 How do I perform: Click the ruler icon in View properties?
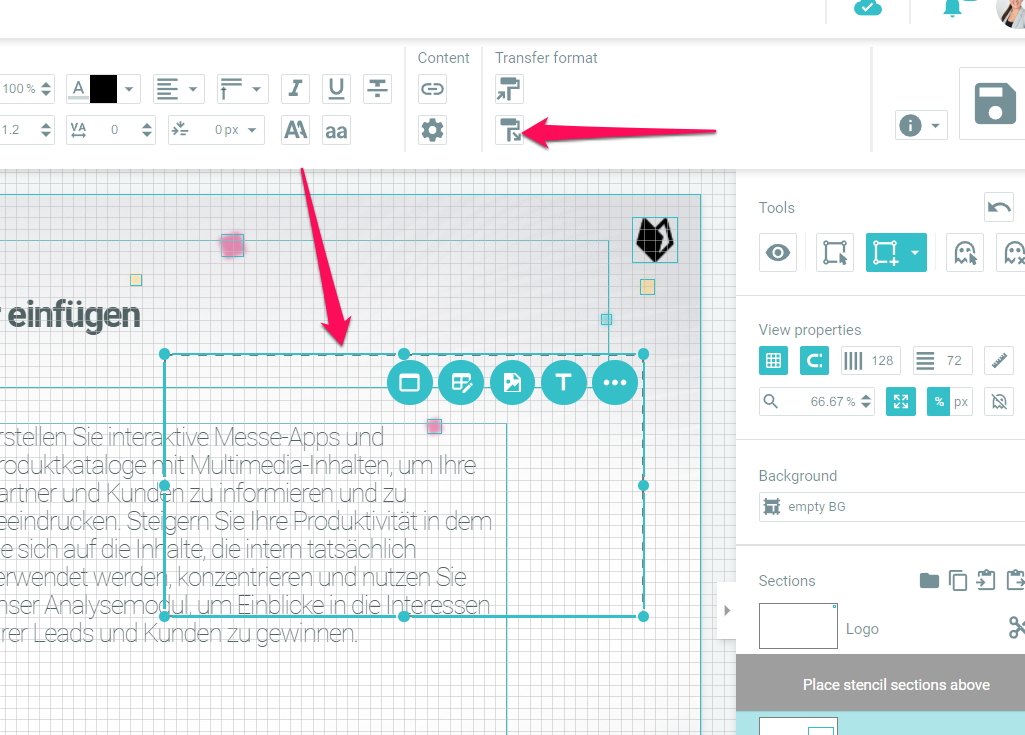[x=998, y=360]
